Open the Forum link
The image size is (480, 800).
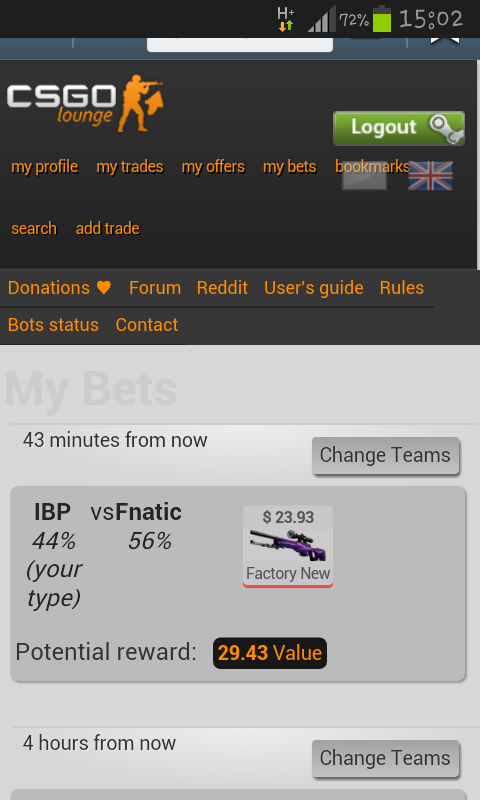tap(155, 288)
